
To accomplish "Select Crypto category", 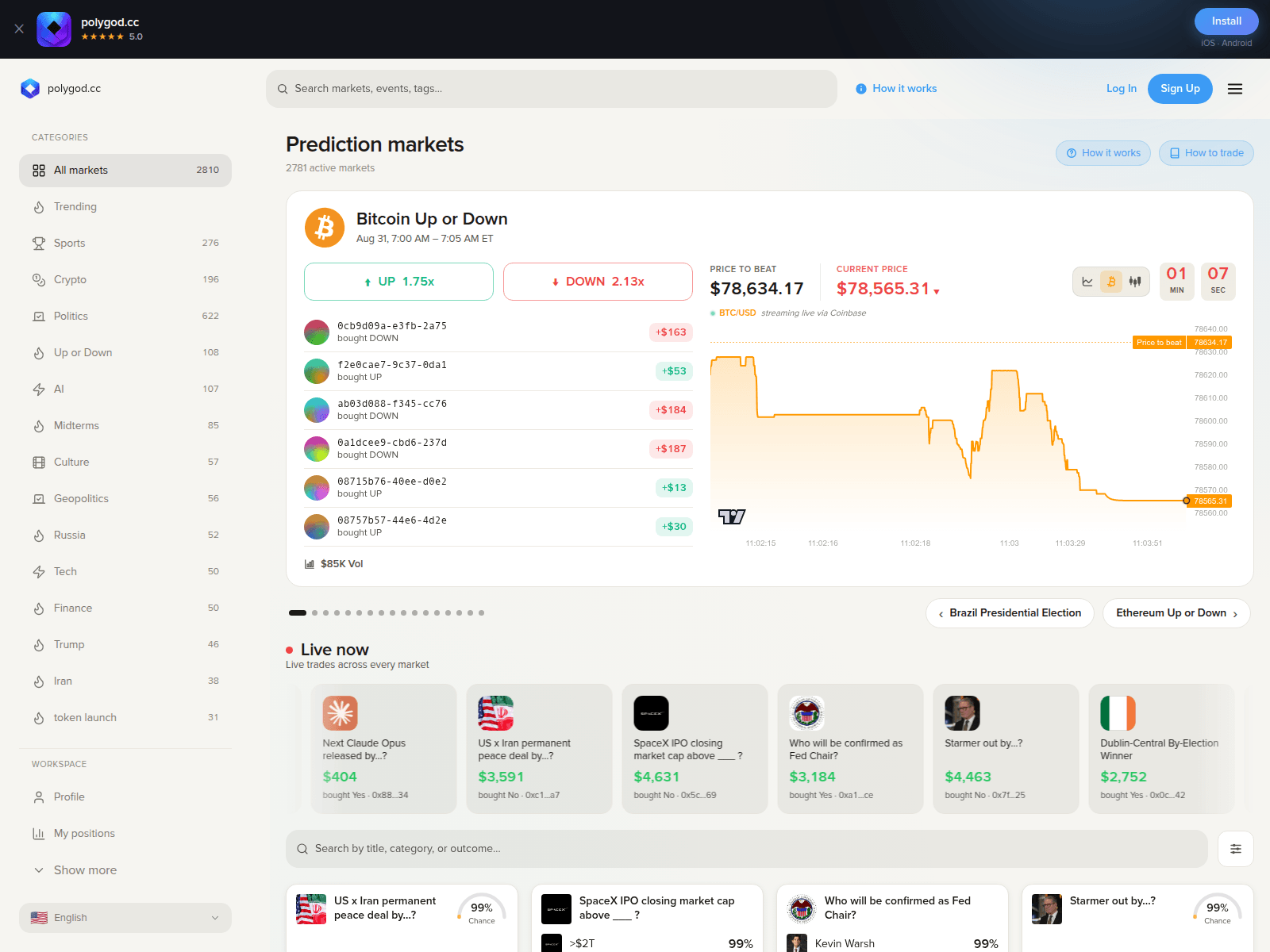I will [125, 280].
